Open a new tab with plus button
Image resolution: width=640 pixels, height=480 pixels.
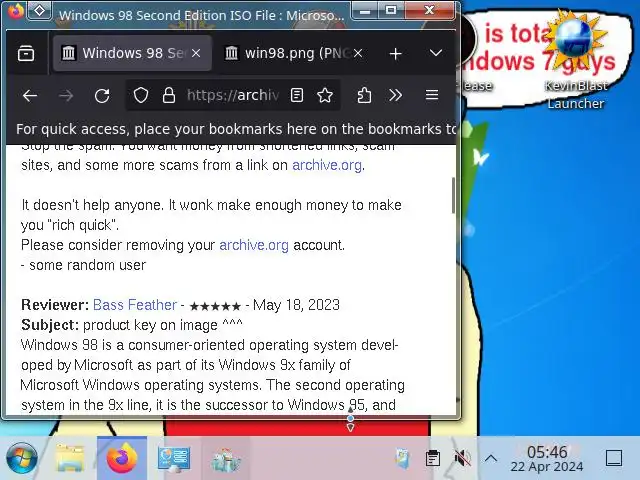tap(396, 53)
